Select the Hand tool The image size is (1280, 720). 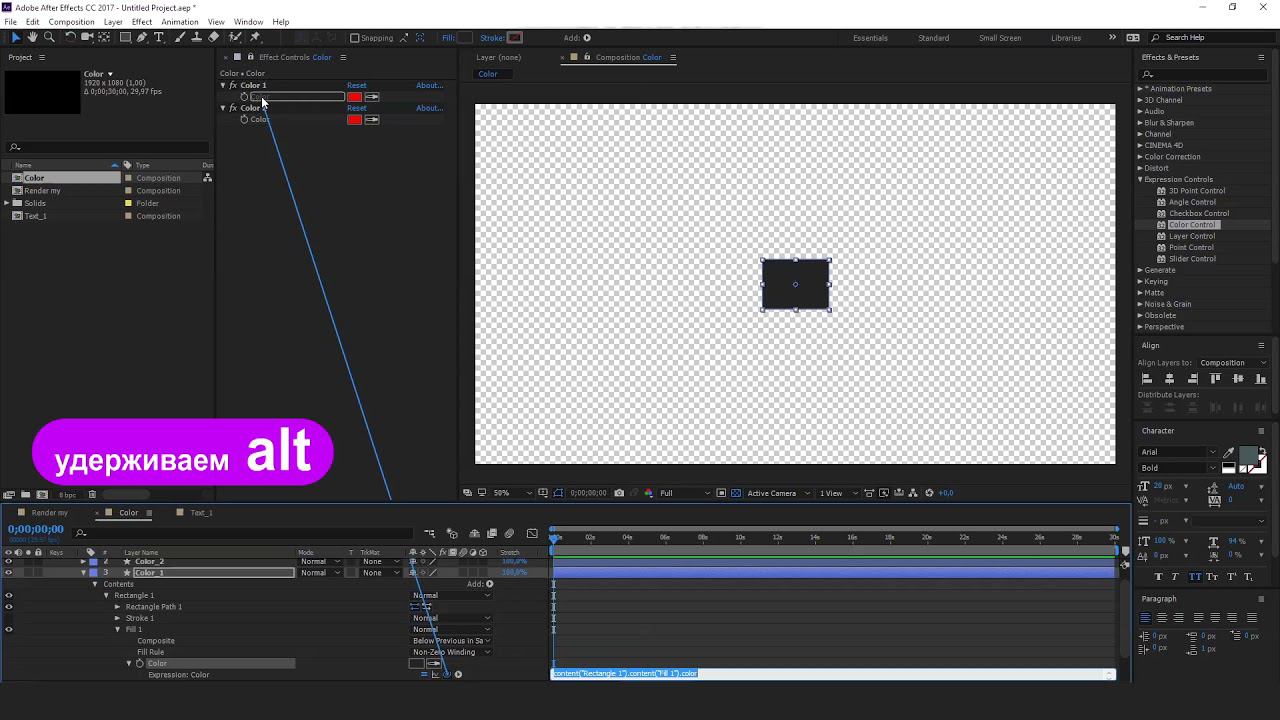(32, 37)
